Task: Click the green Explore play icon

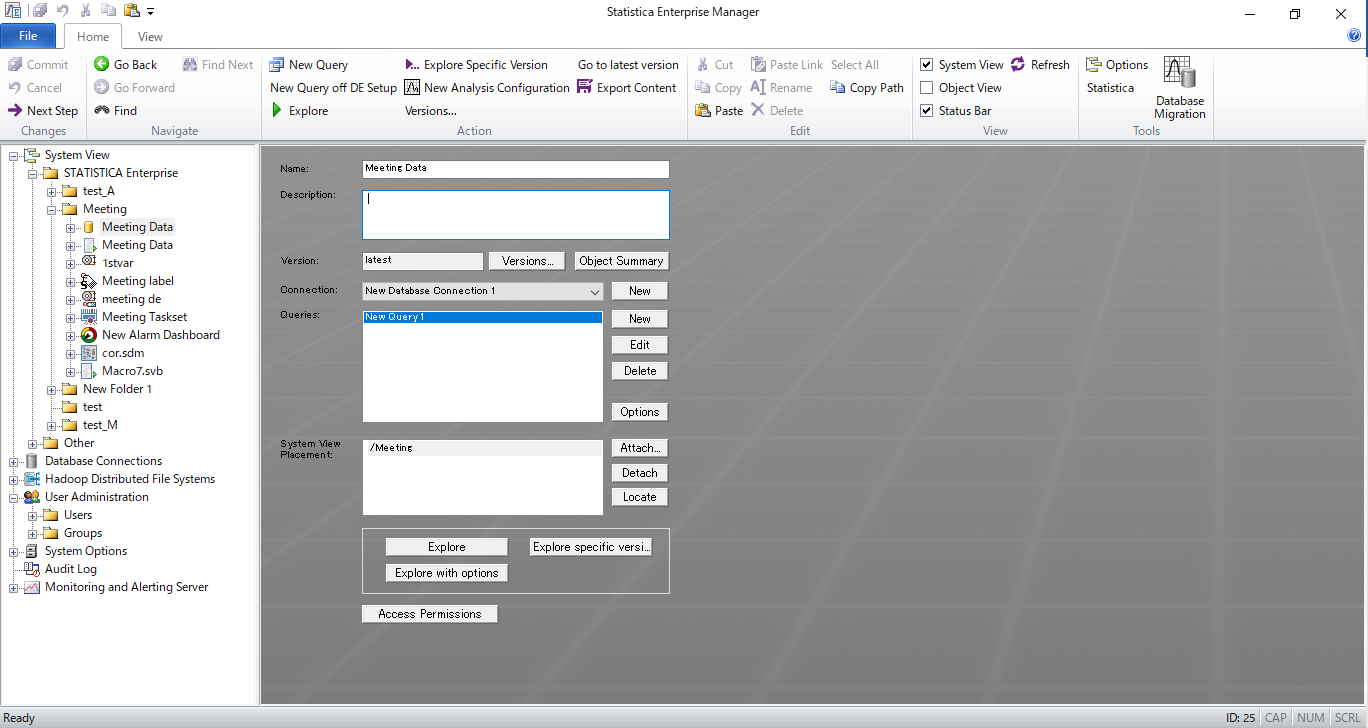Action: [x=277, y=110]
